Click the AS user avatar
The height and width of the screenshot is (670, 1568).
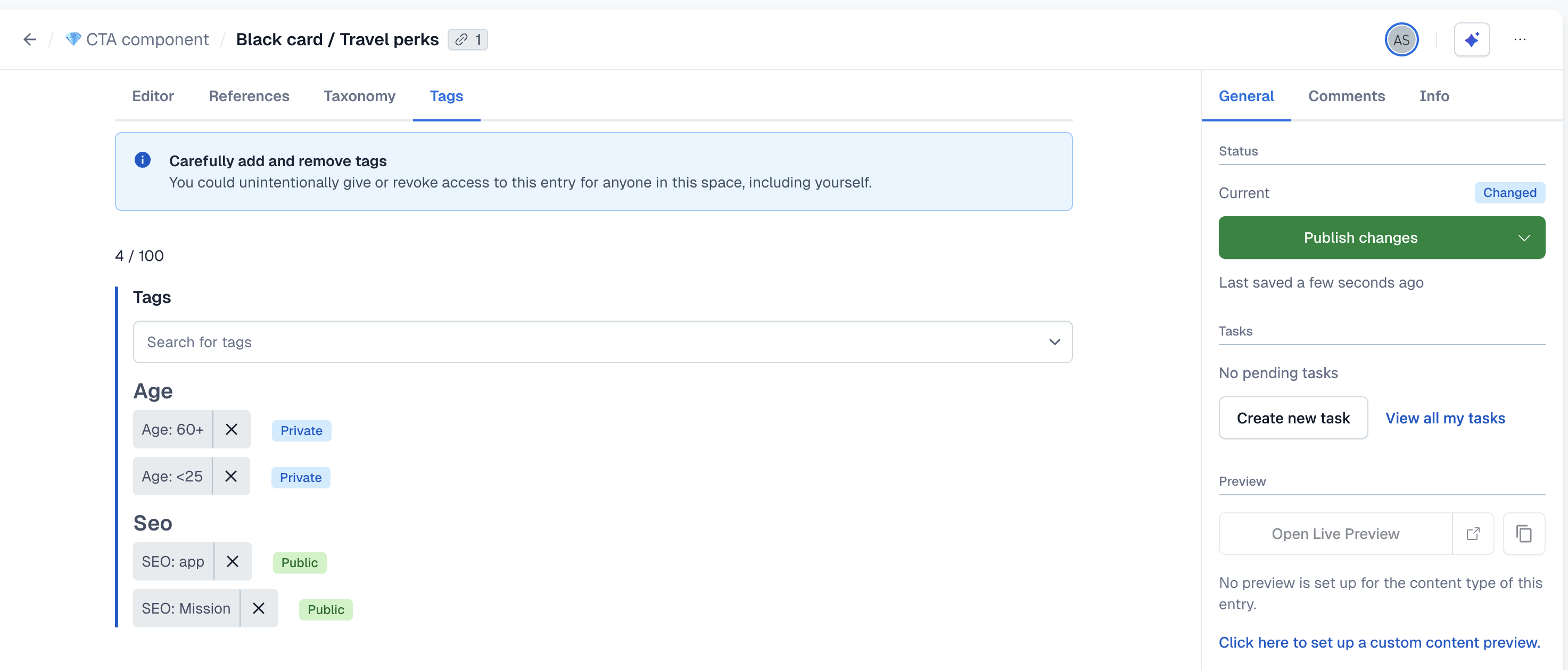1401,39
